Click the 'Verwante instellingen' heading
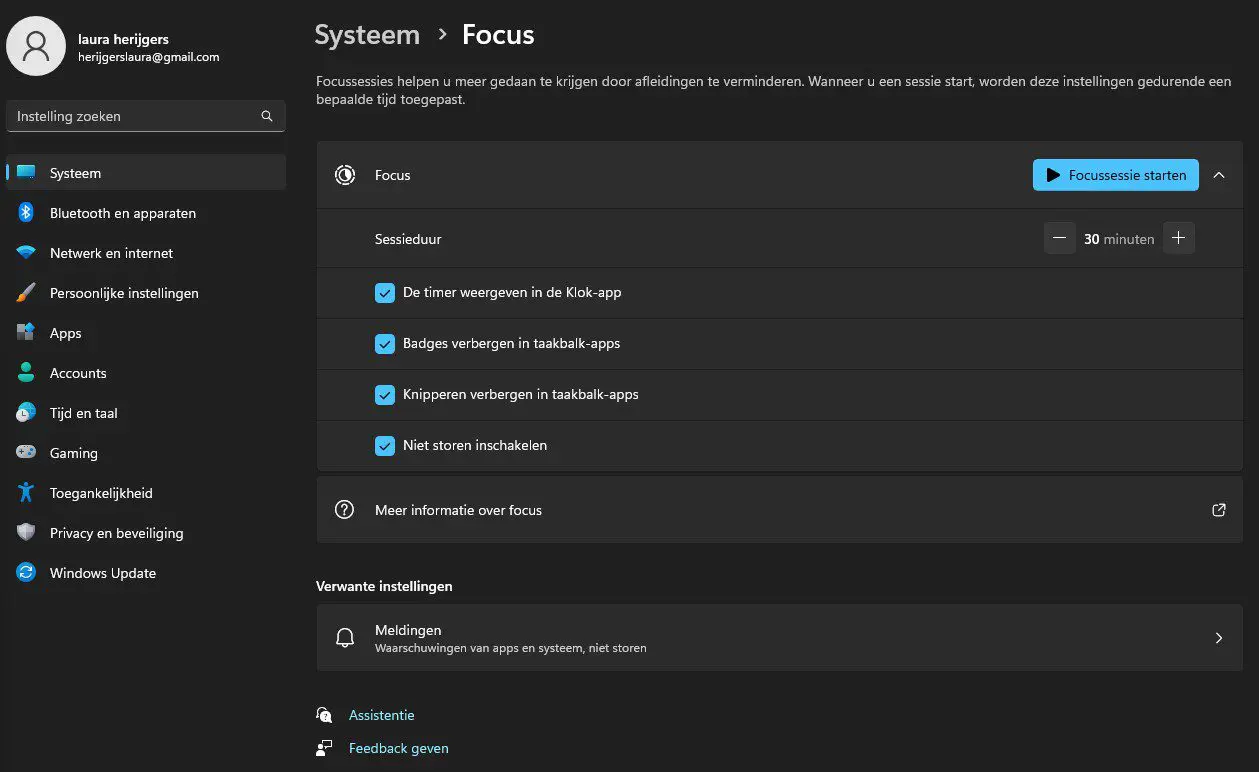 point(384,586)
